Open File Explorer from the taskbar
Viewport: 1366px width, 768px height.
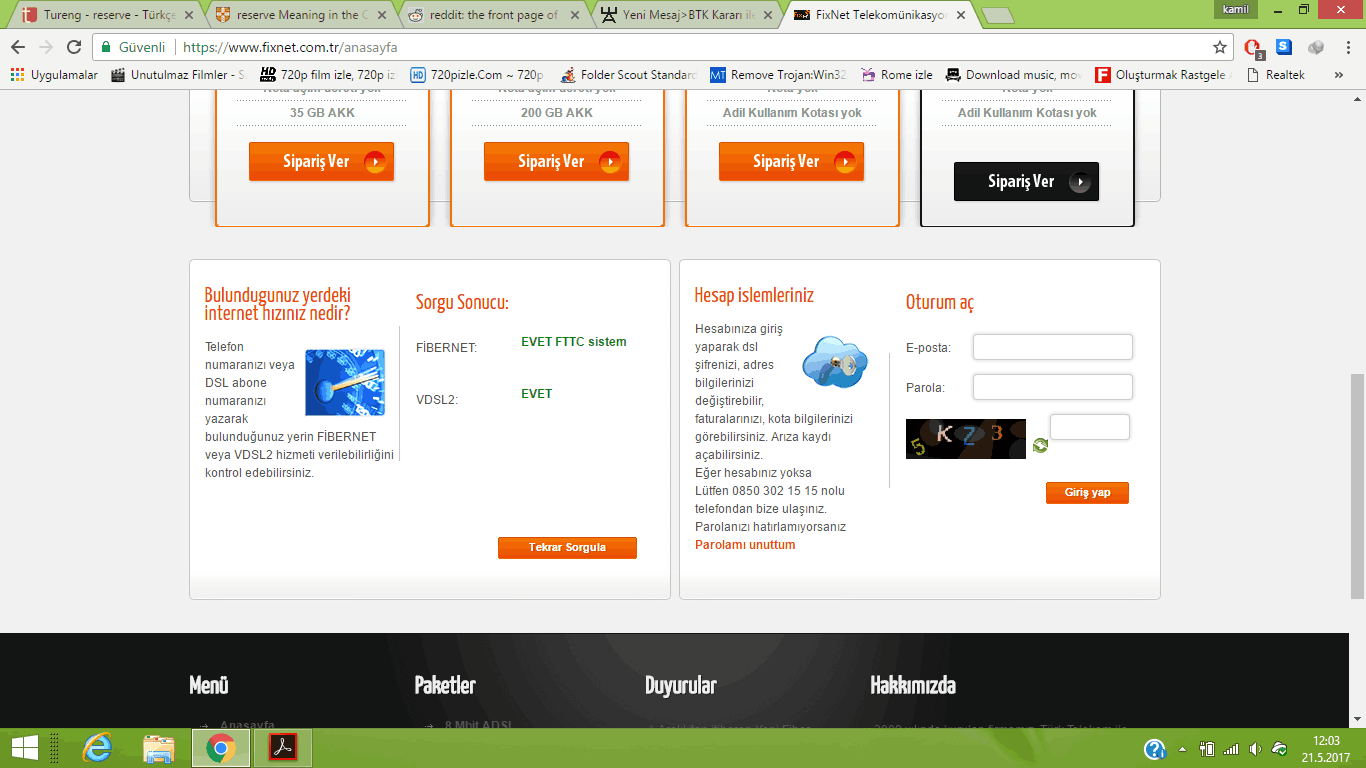click(159, 748)
